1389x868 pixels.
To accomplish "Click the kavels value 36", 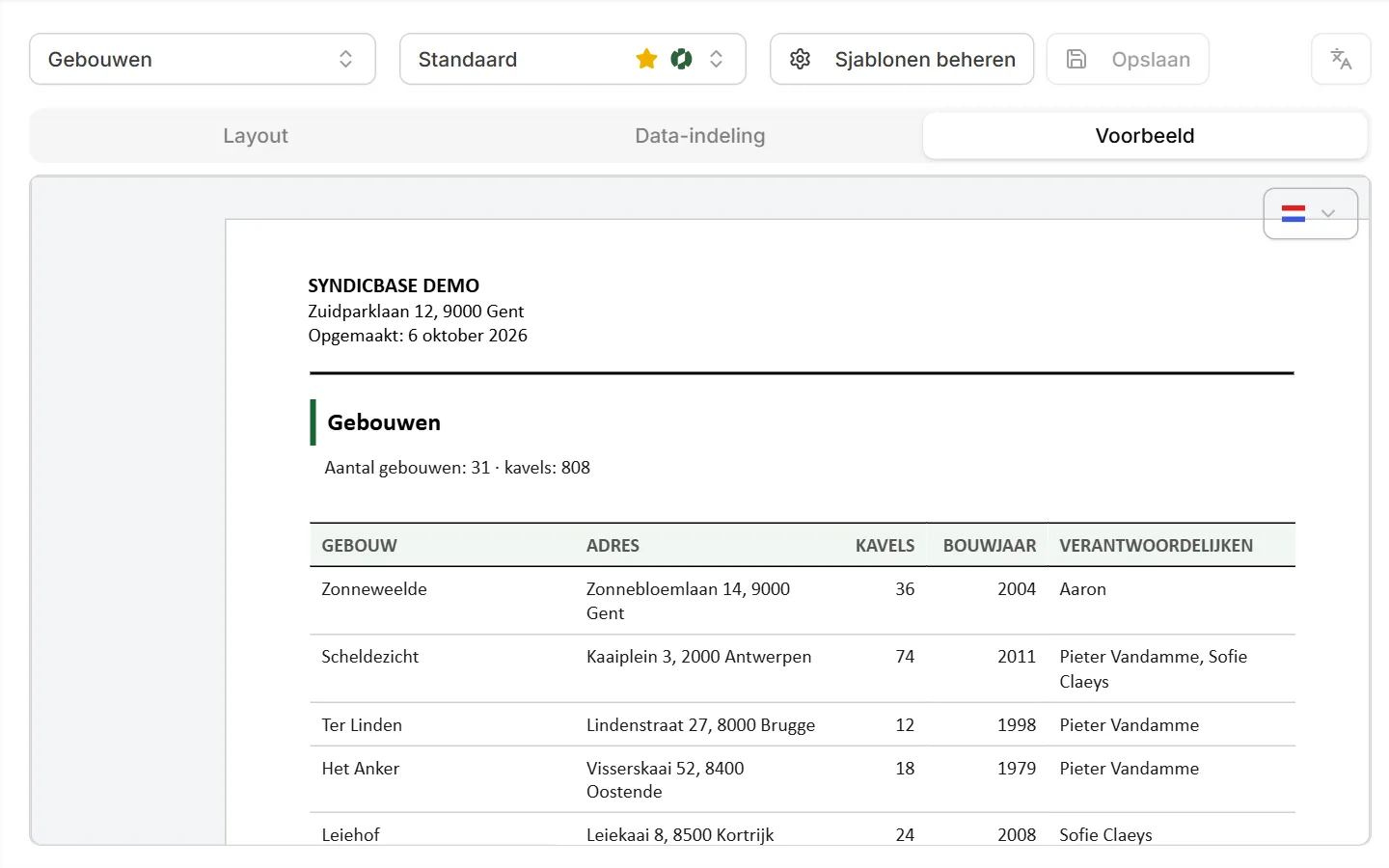I will point(905,589).
